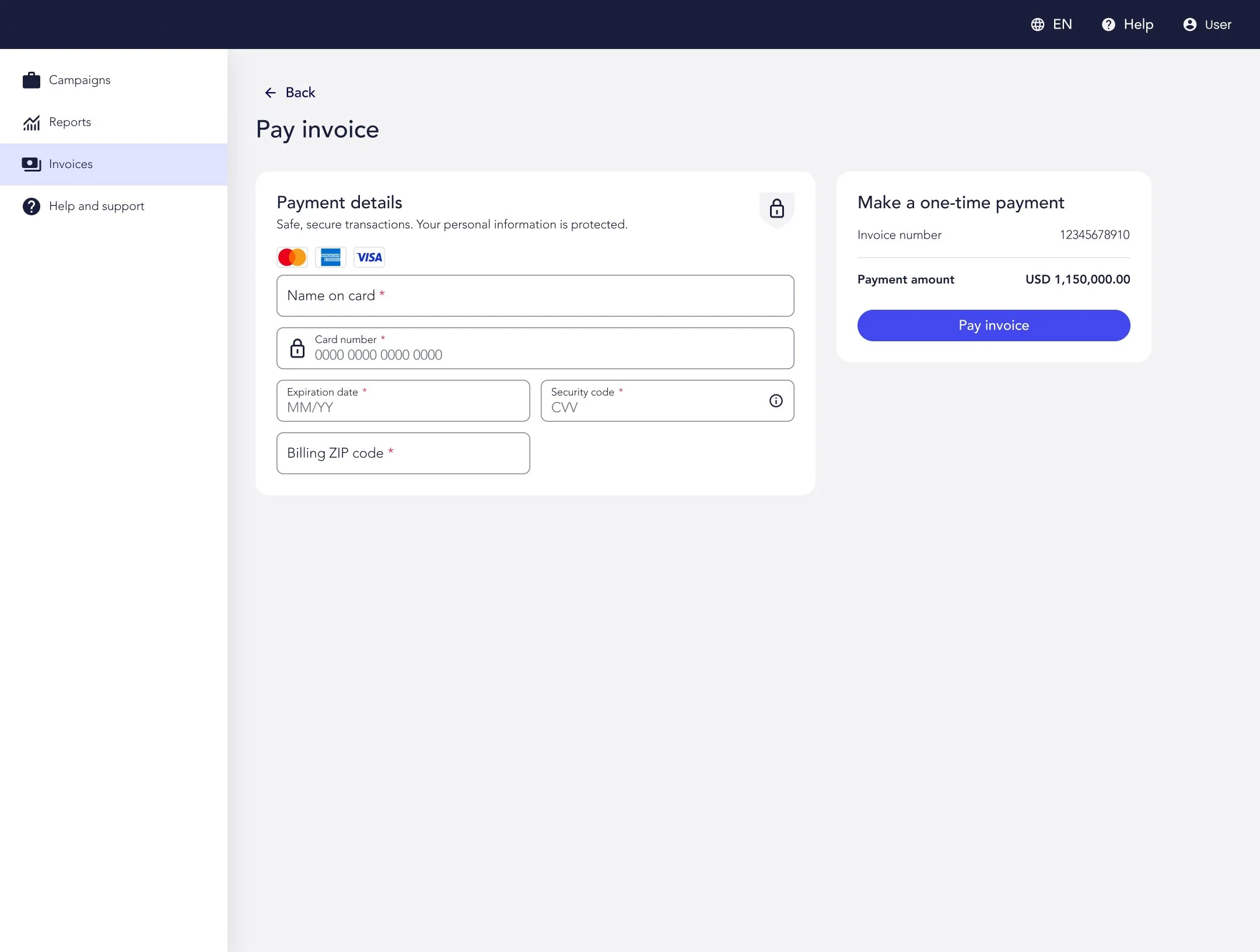Click the back arrow icon
This screenshot has height=952, width=1260.
click(x=270, y=93)
